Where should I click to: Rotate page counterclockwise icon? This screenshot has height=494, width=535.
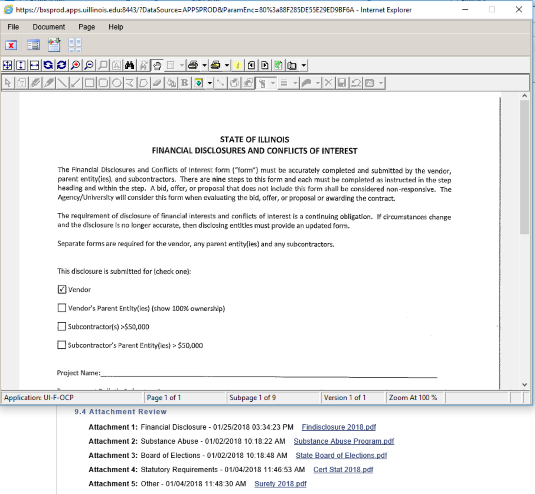[x=48, y=65]
